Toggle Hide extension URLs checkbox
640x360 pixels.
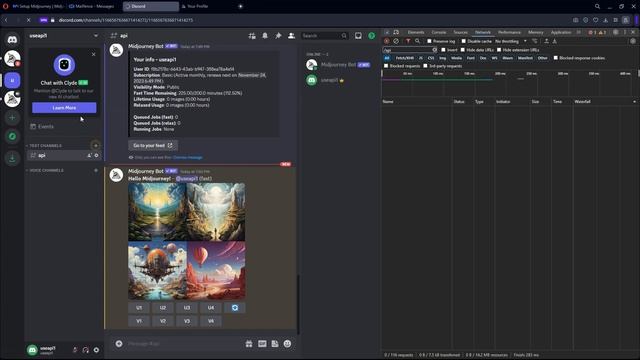coord(499,50)
